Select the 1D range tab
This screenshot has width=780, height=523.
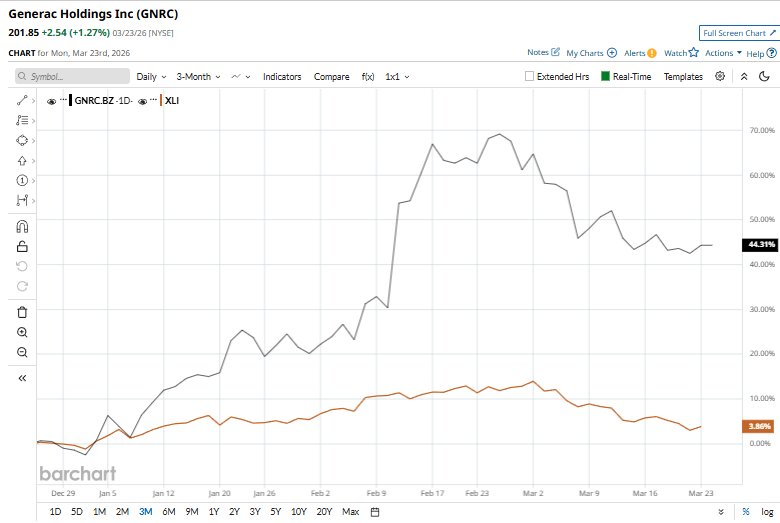55,512
